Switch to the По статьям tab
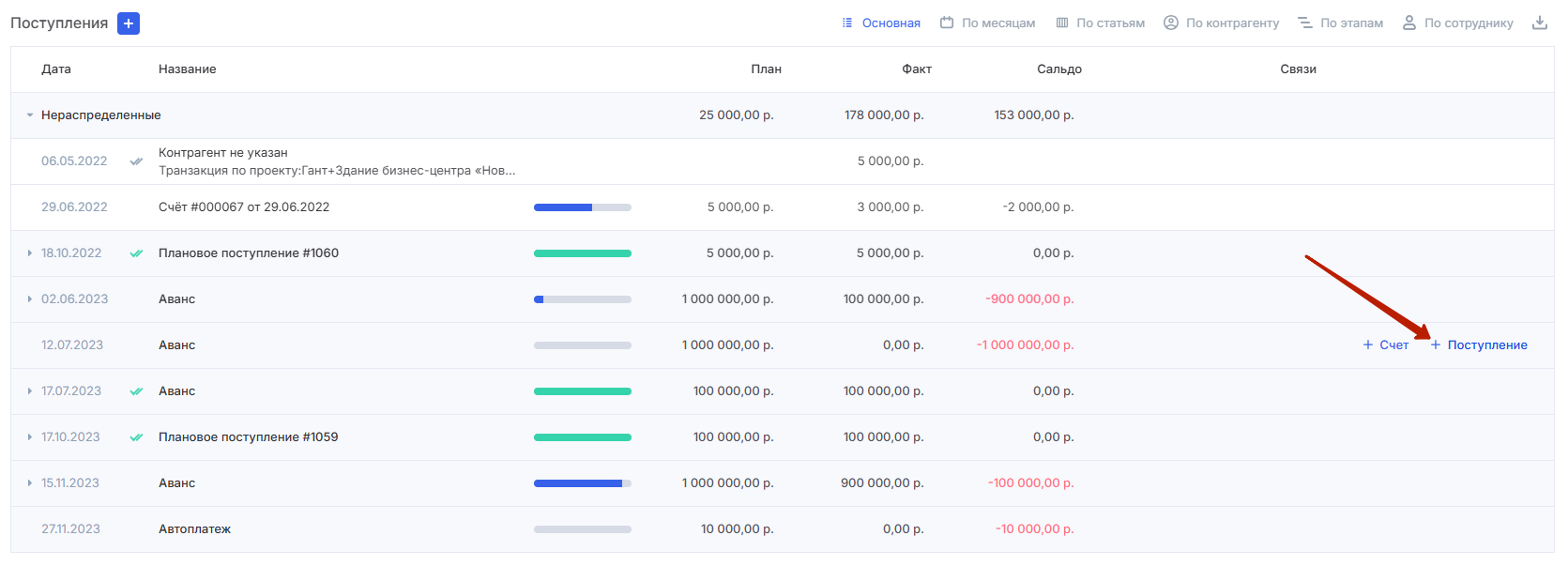The image size is (1568, 566). coord(1100,23)
